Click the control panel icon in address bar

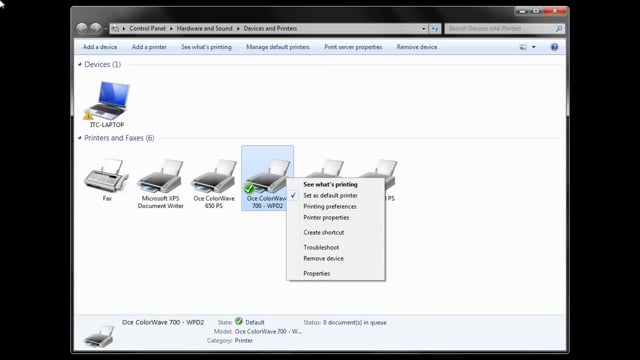click(116, 29)
